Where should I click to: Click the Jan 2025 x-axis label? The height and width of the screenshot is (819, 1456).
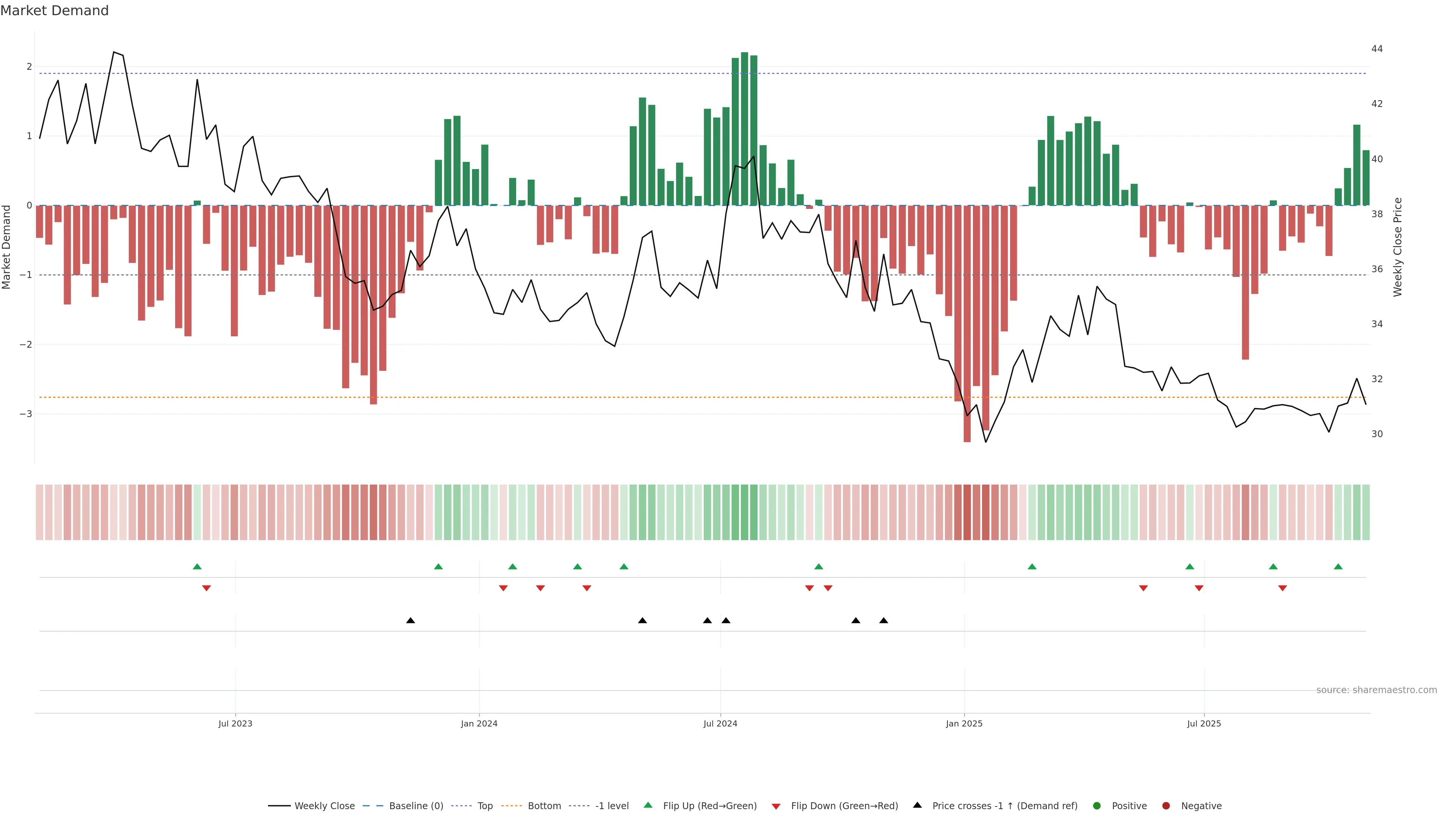pyautogui.click(x=964, y=723)
